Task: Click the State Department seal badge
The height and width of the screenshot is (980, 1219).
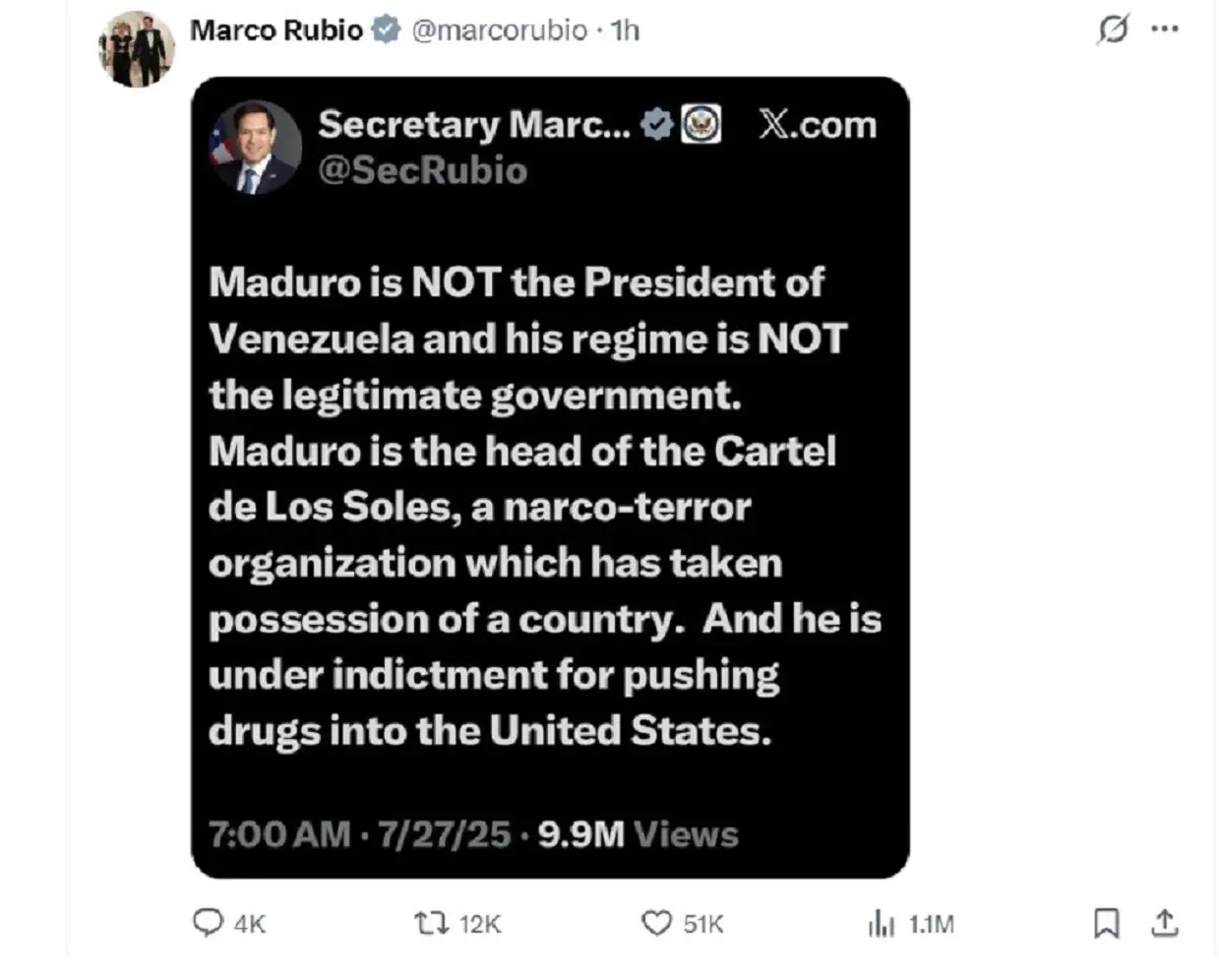Action: (x=701, y=125)
